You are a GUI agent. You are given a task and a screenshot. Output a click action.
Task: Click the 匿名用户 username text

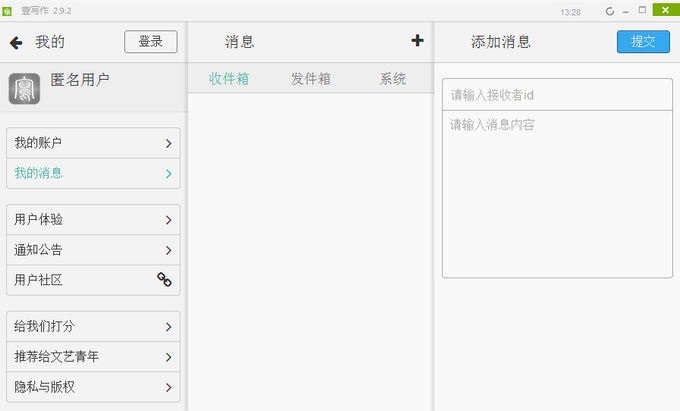tap(80, 80)
